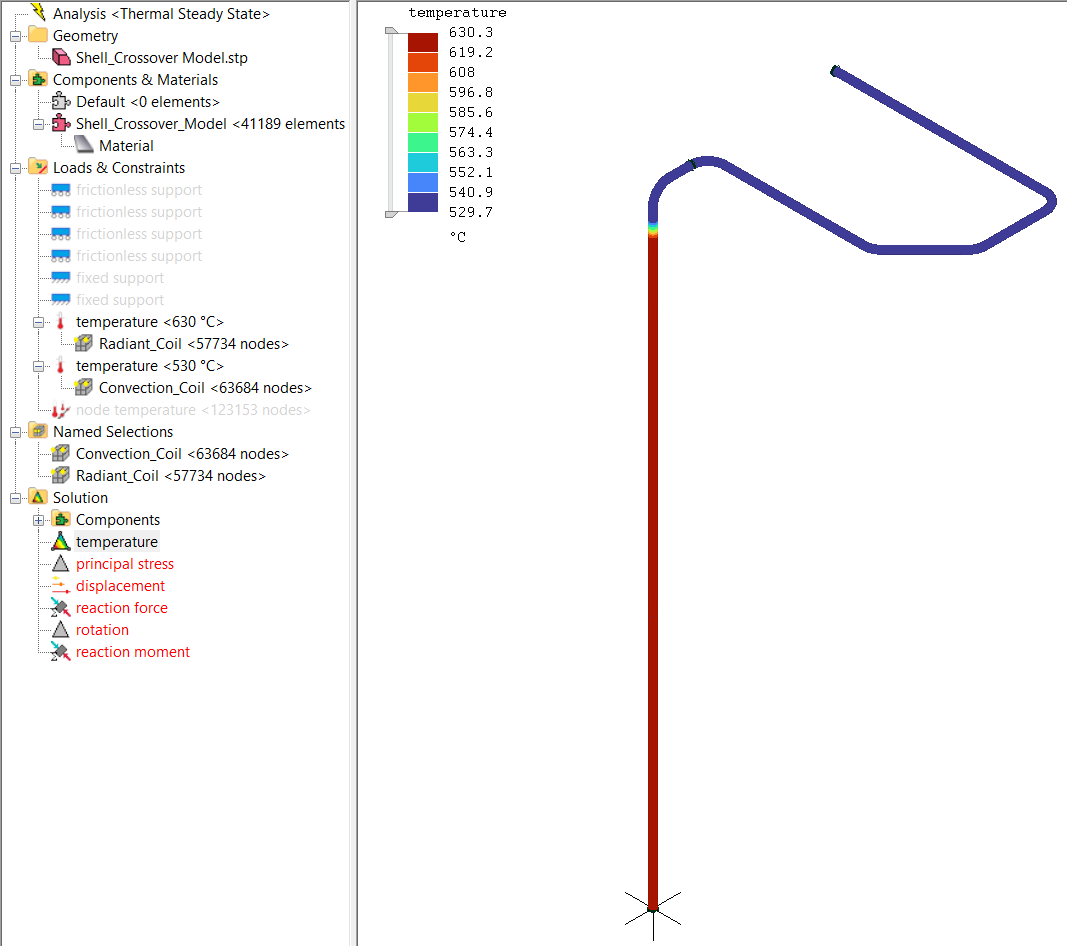1067x946 pixels.
Task: Collapse the temperature <530 °C> load node
Action: pos(39,366)
